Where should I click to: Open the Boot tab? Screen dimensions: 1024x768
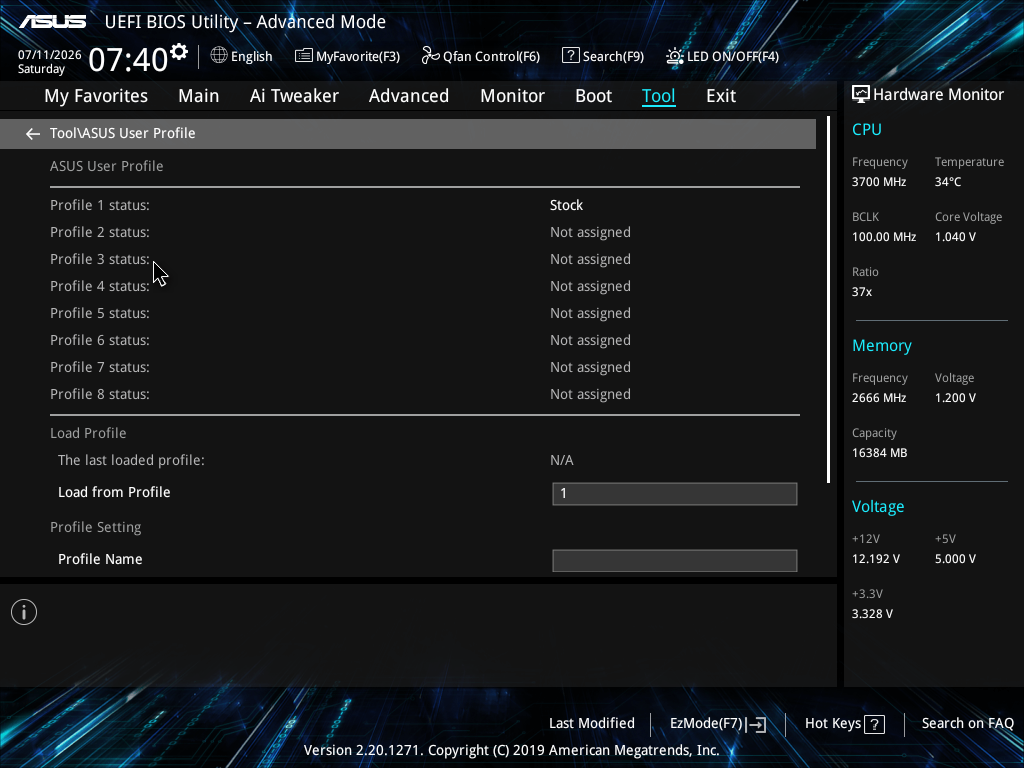593,96
